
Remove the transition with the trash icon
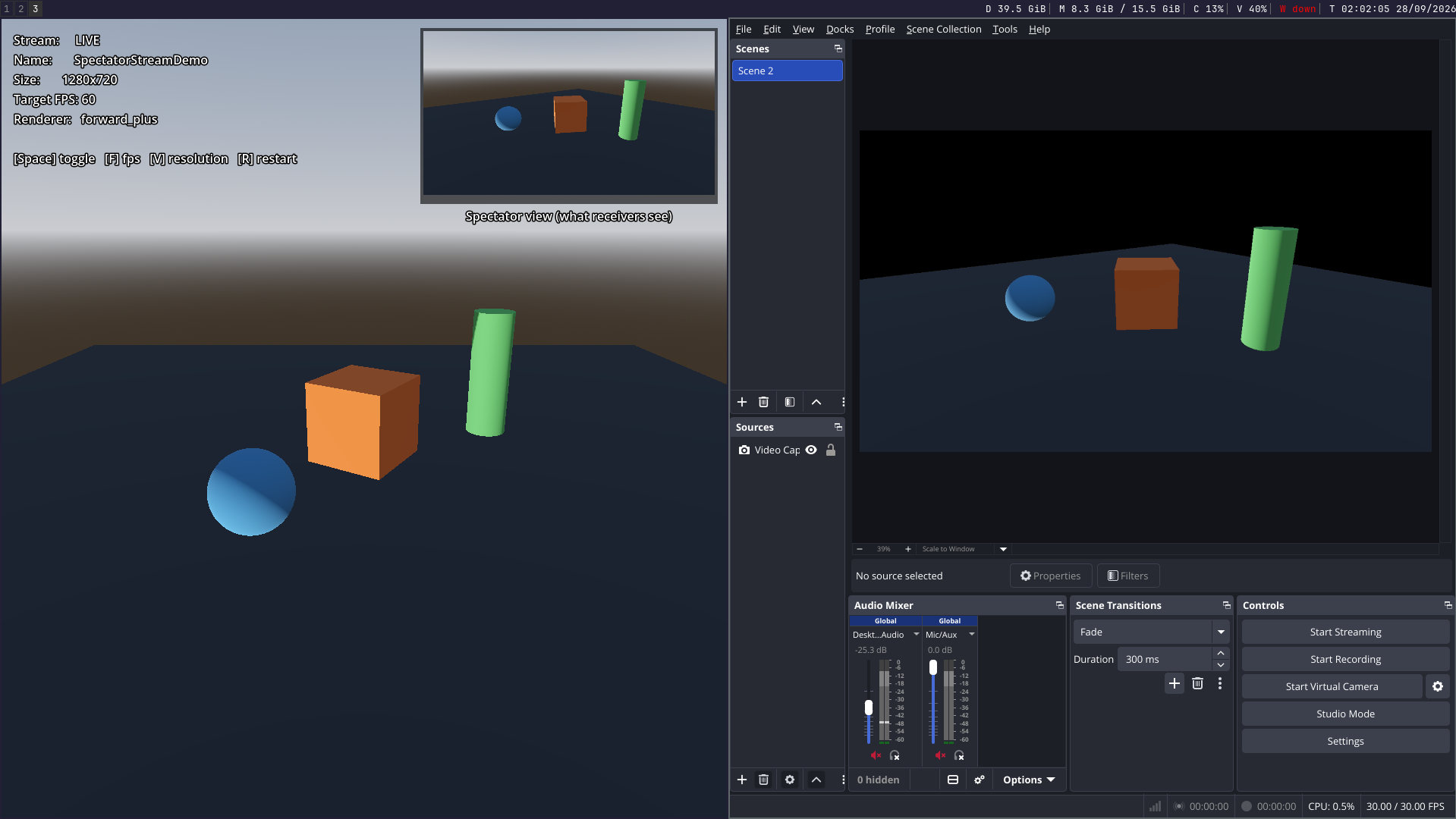pyautogui.click(x=1197, y=683)
